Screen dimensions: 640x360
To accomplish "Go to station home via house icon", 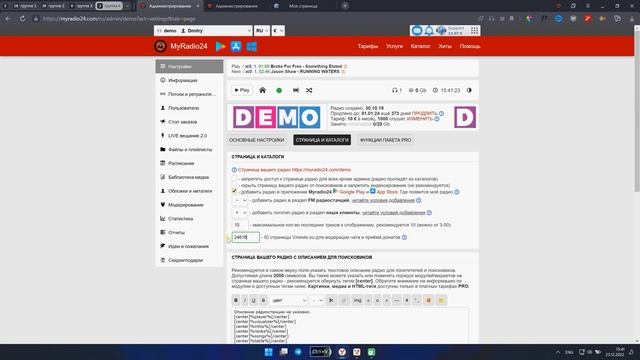I will 262,90.
